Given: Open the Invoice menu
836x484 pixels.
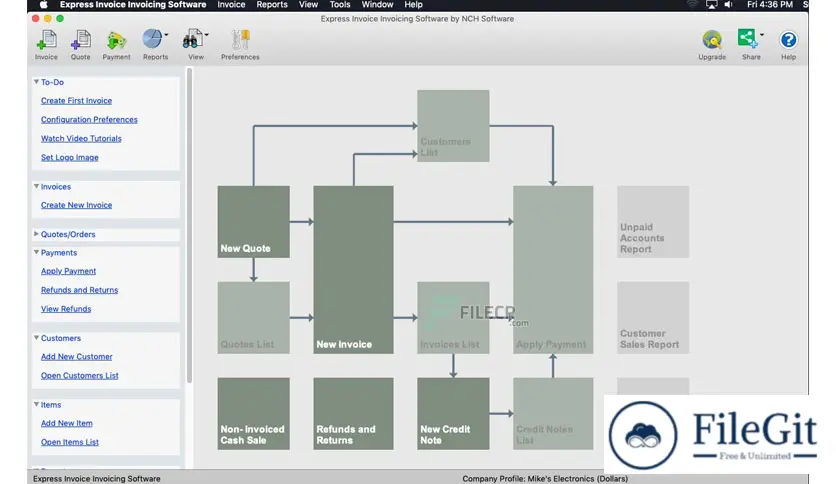Looking at the screenshot, I should [231, 5].
